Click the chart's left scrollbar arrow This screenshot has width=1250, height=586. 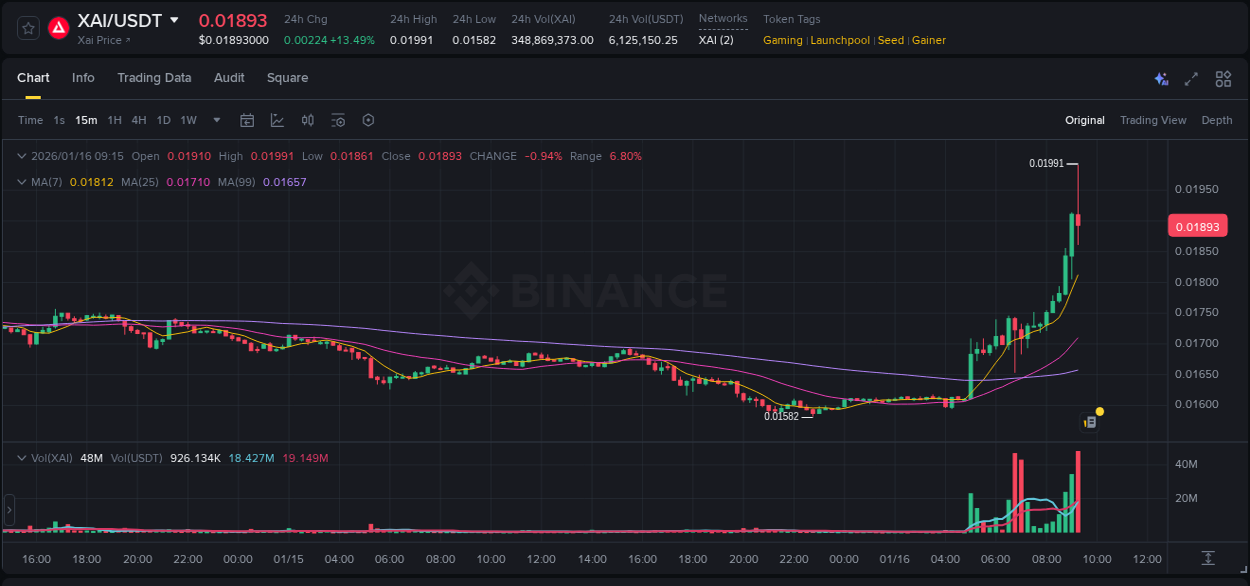tap(9, 510)
